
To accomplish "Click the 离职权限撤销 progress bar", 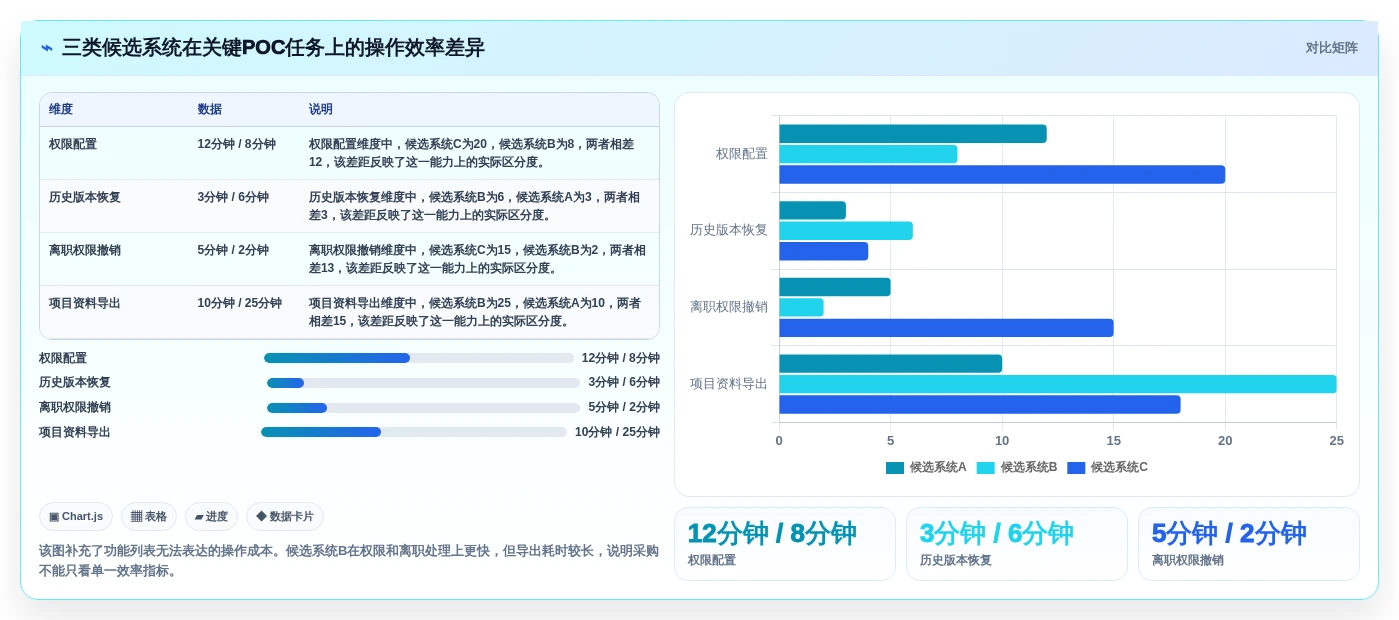I will tap(423, 408).
